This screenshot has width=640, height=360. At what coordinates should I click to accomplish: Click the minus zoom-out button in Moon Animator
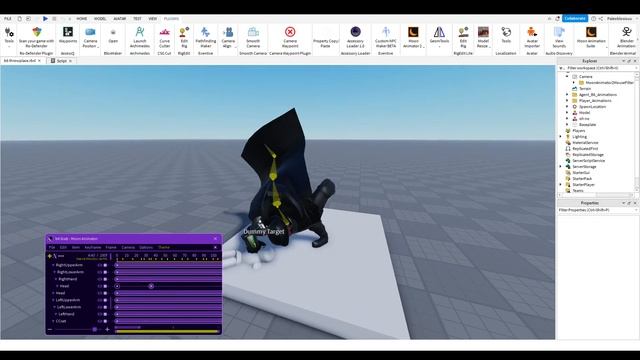tap(50, 329)
